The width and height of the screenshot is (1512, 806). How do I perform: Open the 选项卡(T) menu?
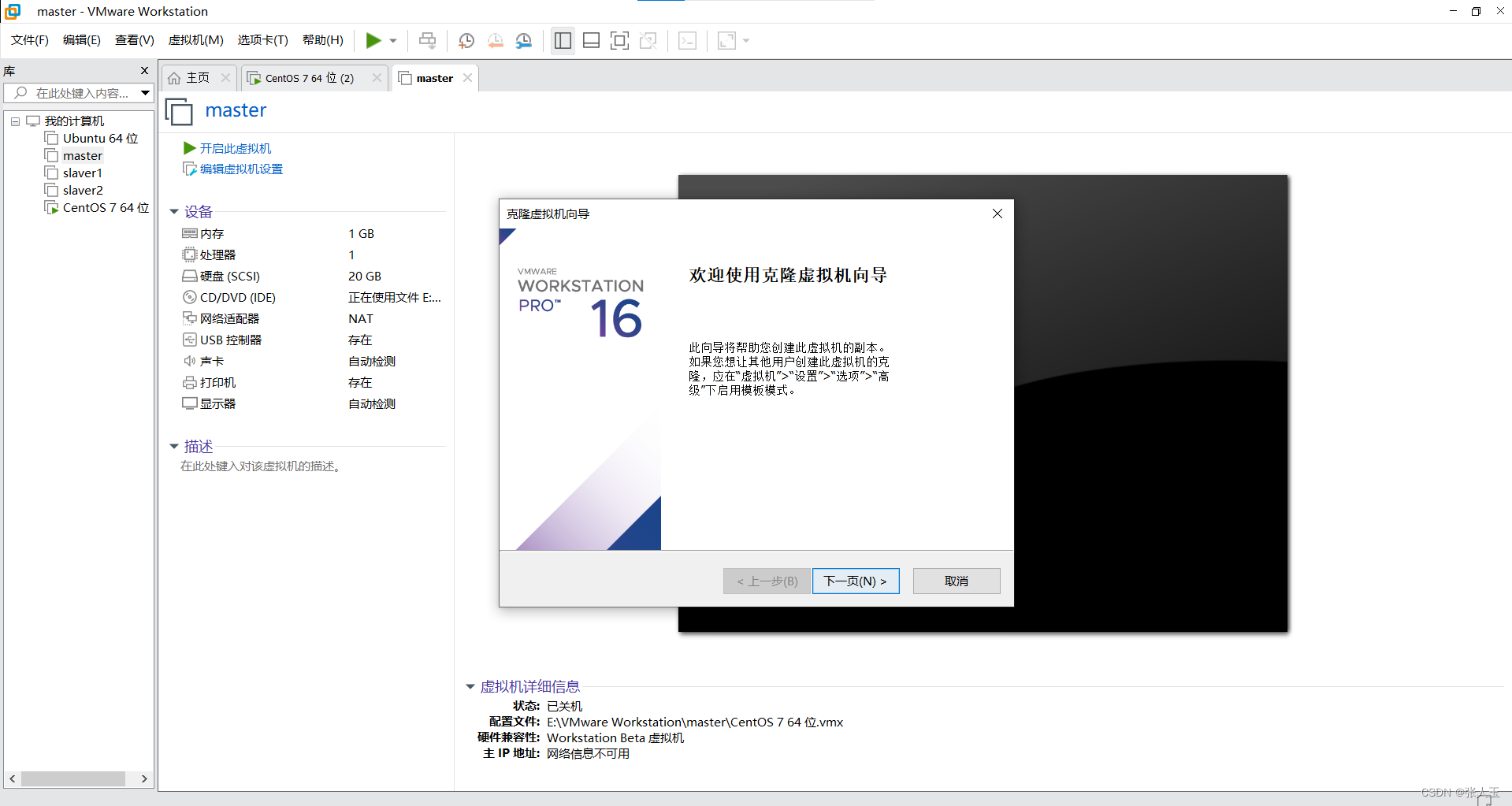263,40
